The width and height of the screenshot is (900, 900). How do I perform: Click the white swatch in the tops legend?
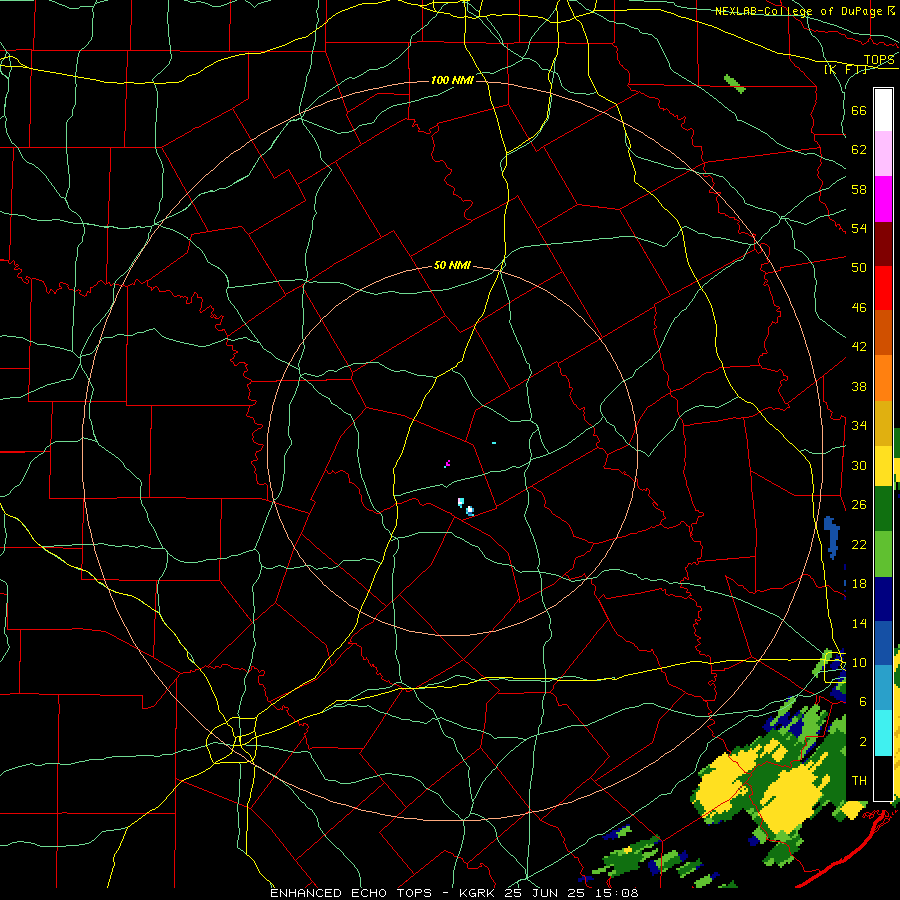point(883,110)
